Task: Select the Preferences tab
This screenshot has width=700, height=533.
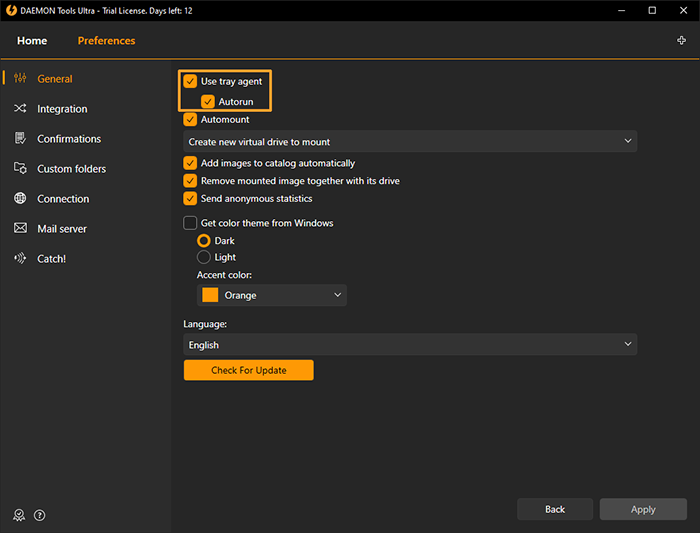Action: [x=106, y=41]
